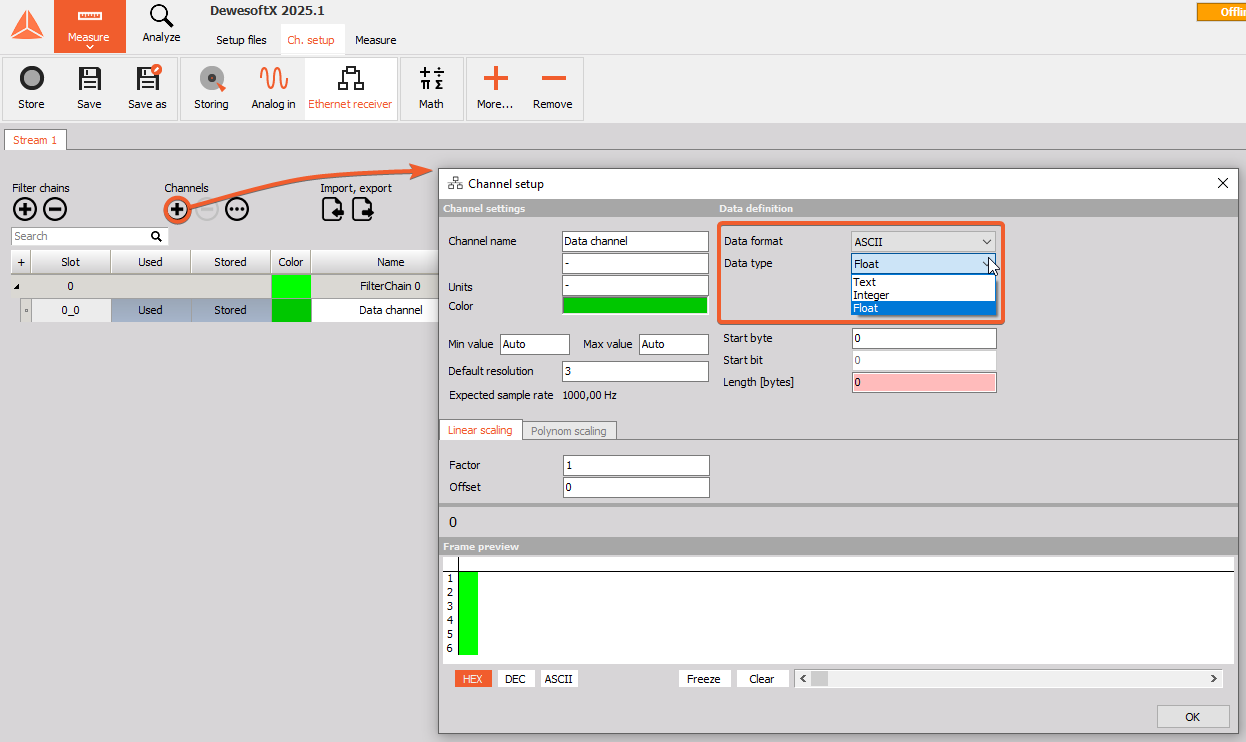The width and height of the screenshot is (1246, 742).
Task: Open the Math module
Action: point(431,87)
